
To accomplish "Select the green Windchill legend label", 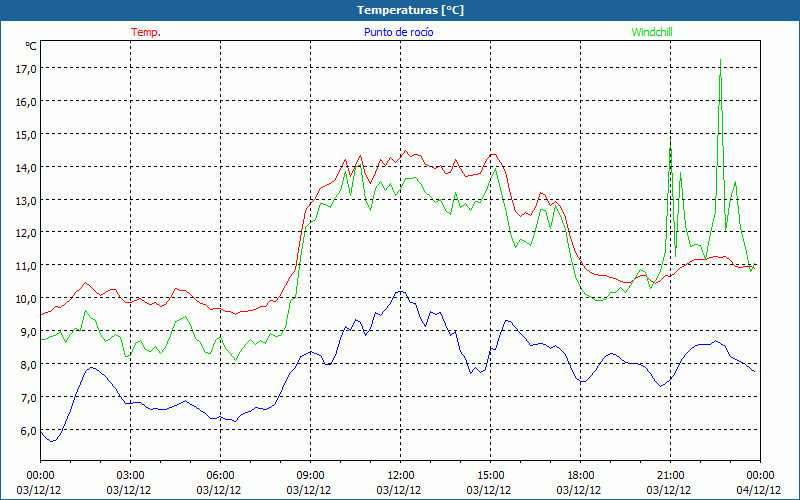I will [x=652, y=32].
